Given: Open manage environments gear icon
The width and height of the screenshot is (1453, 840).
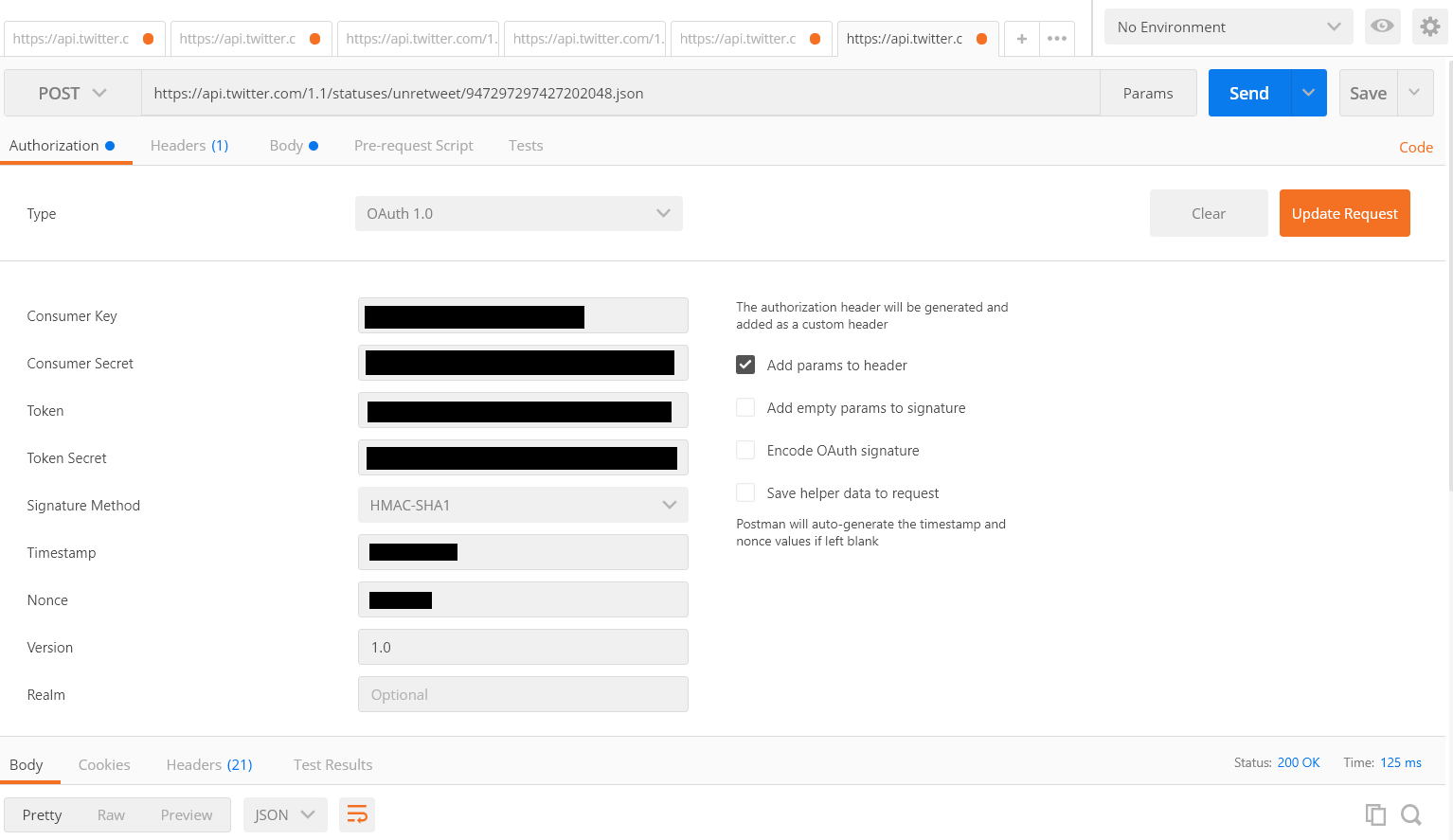Looking at the screenshot, I should pos(1429,27).
